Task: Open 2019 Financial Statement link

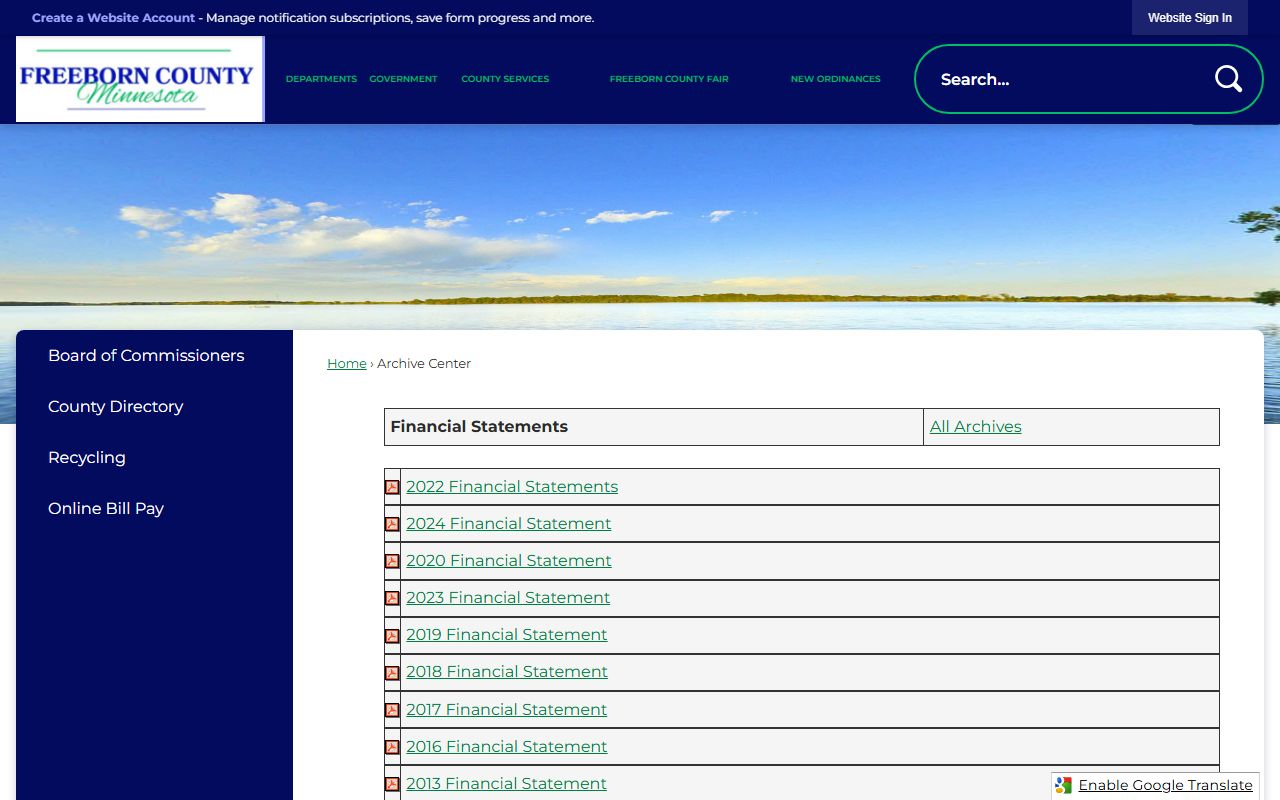Action: 506,634
